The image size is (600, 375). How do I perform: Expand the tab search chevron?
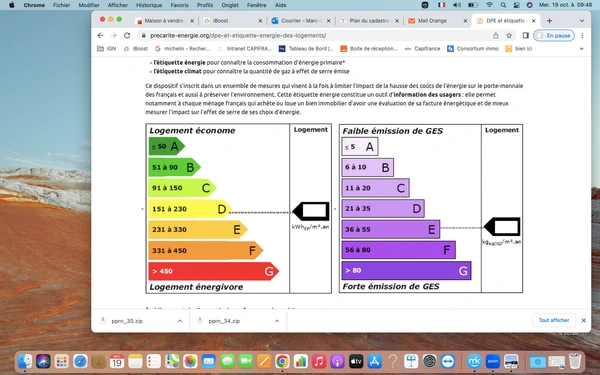pyautogui.click(x=582, y=21)
